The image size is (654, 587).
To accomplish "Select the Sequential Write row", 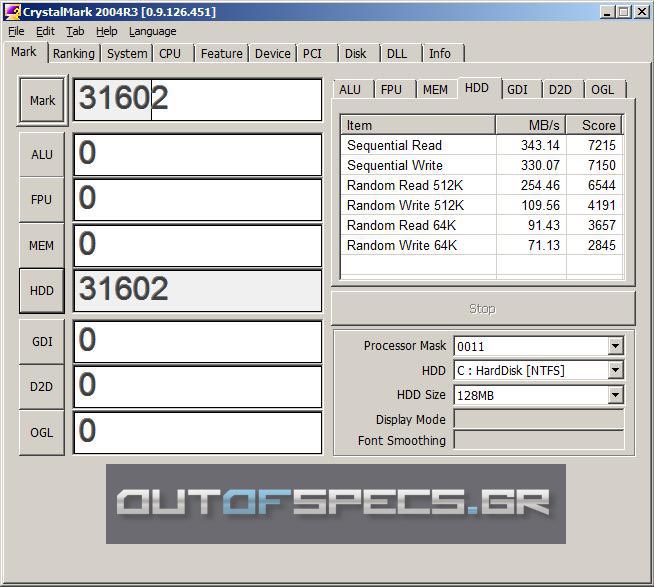I will [482, 165].
